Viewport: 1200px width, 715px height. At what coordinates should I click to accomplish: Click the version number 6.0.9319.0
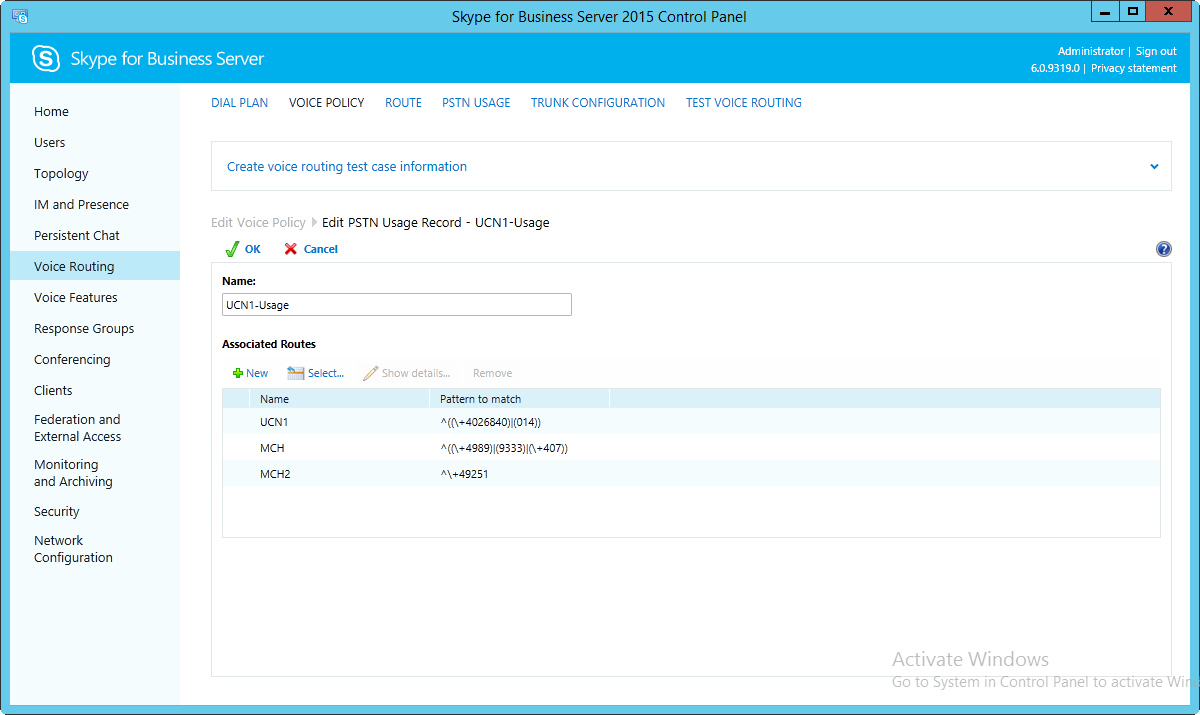pos(1055,68)
